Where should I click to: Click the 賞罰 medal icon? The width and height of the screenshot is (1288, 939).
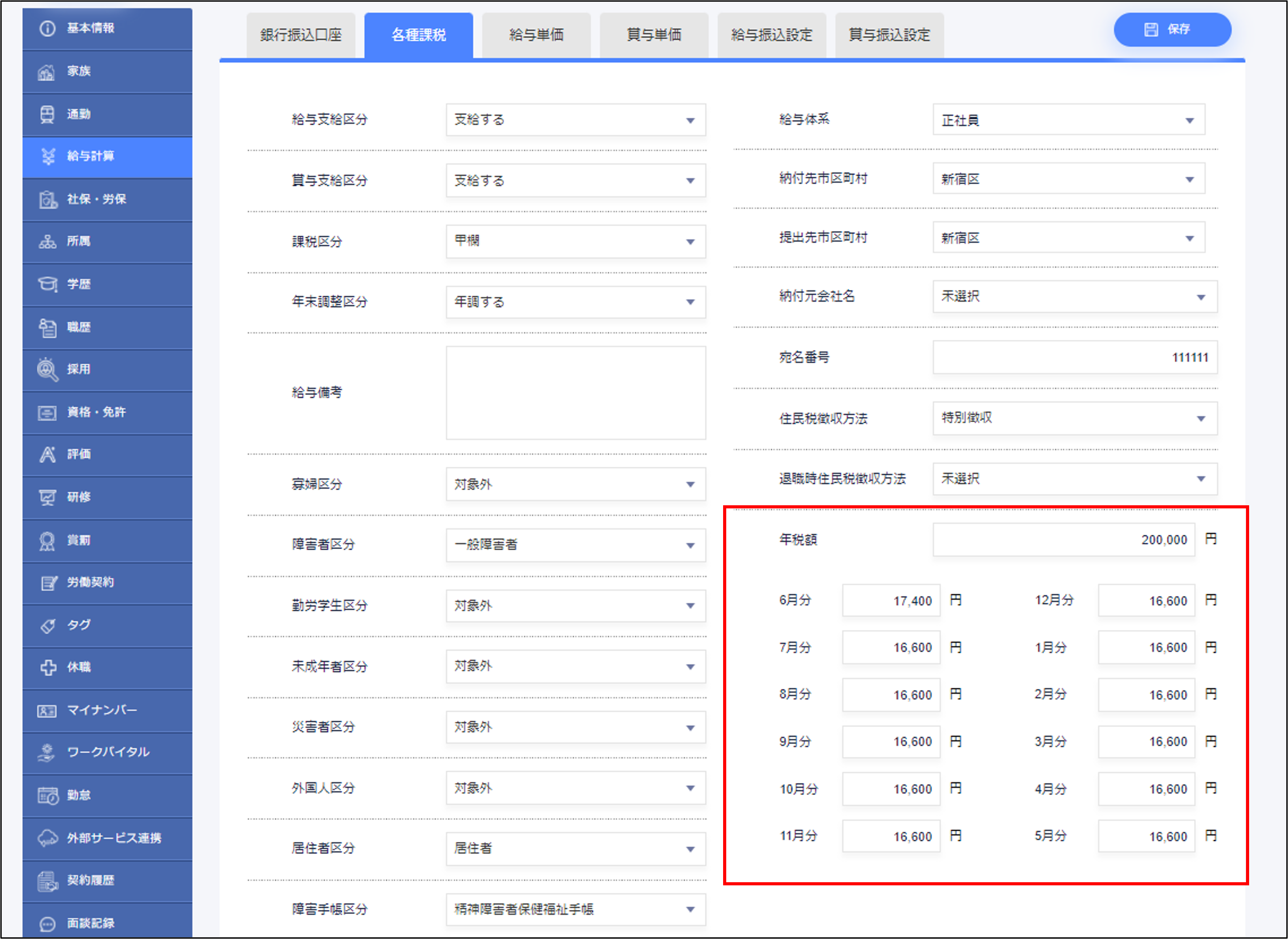pos(46,541)
